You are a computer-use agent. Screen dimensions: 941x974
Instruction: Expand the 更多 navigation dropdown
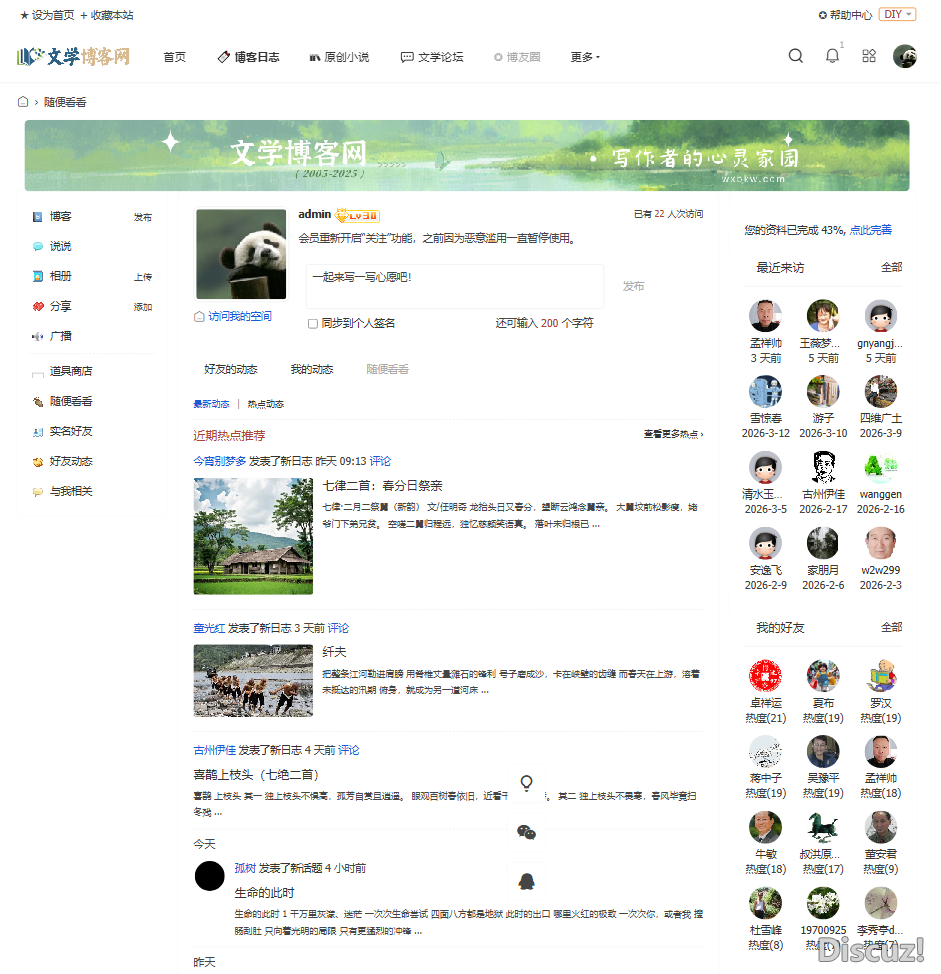584,57
